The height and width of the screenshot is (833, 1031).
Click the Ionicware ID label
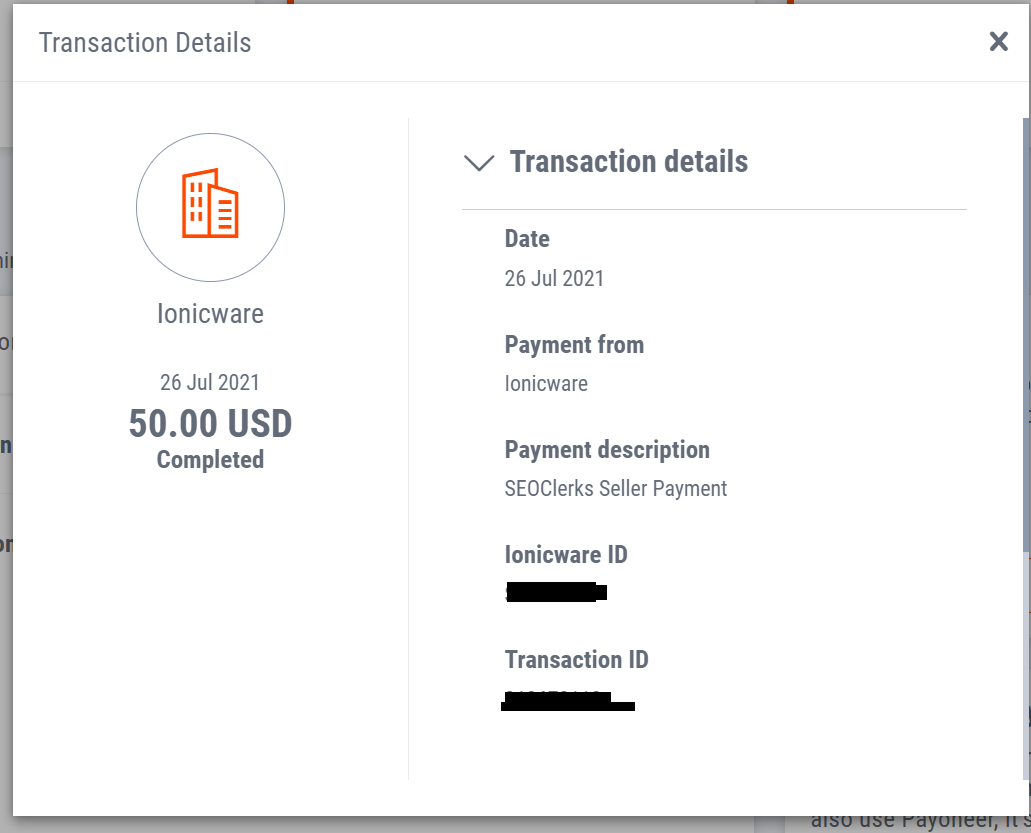tap(566, 555)
